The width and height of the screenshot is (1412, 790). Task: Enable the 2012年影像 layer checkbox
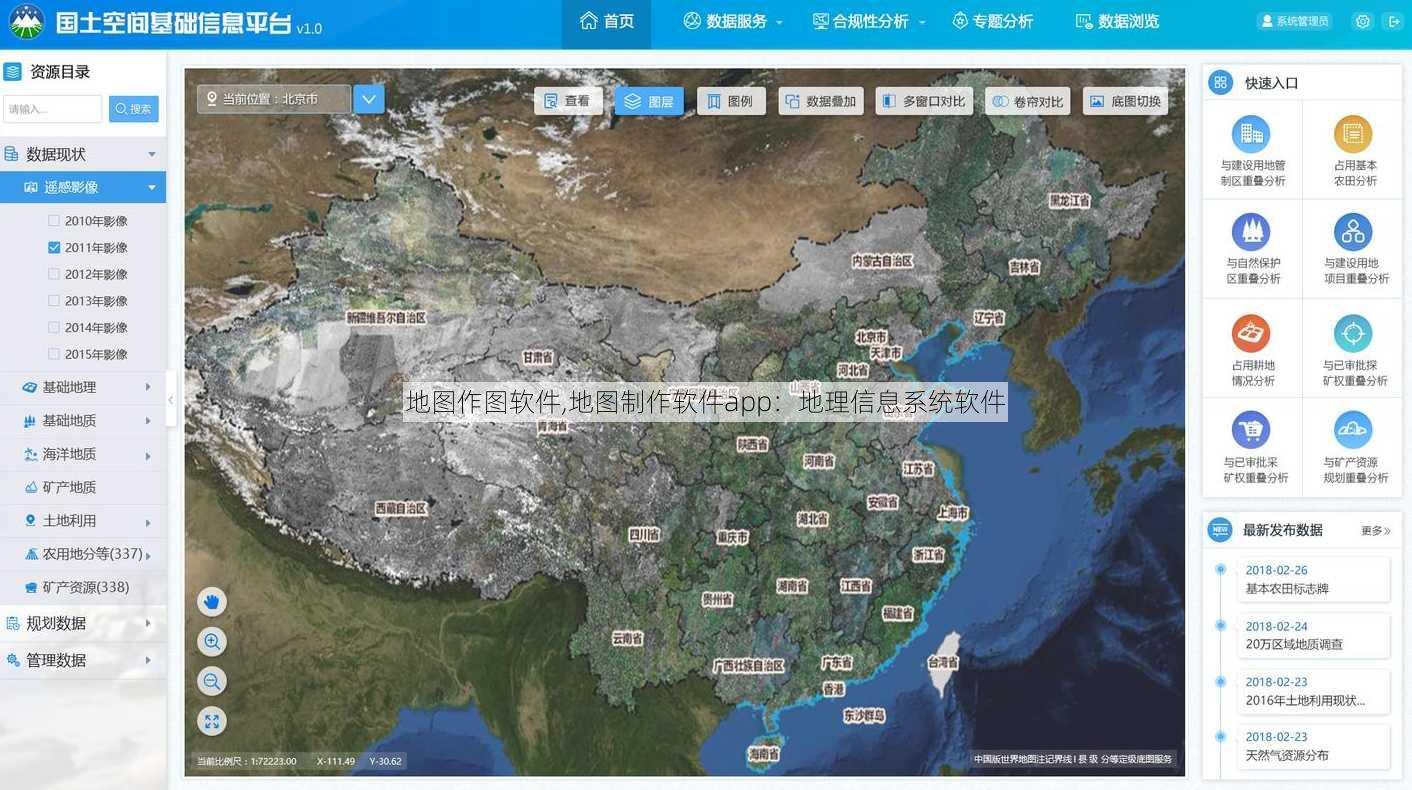54,274
